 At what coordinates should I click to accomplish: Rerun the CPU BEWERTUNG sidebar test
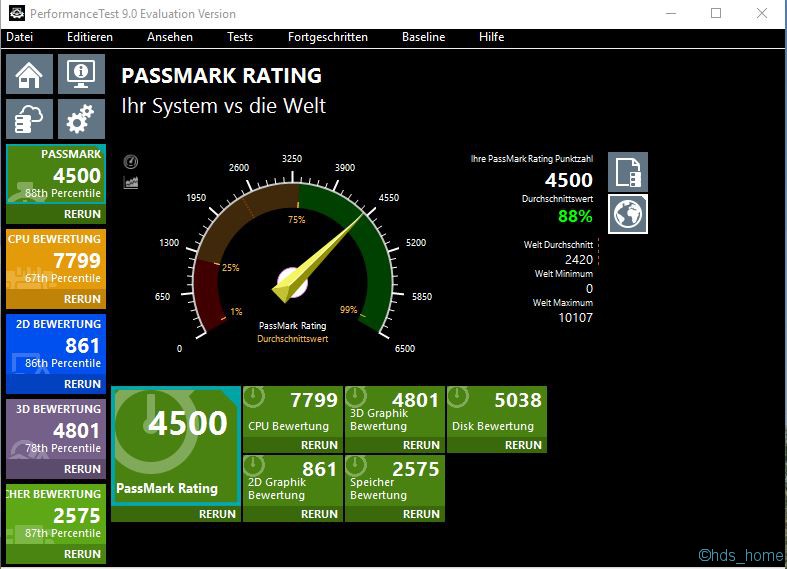tap(82, 299)
